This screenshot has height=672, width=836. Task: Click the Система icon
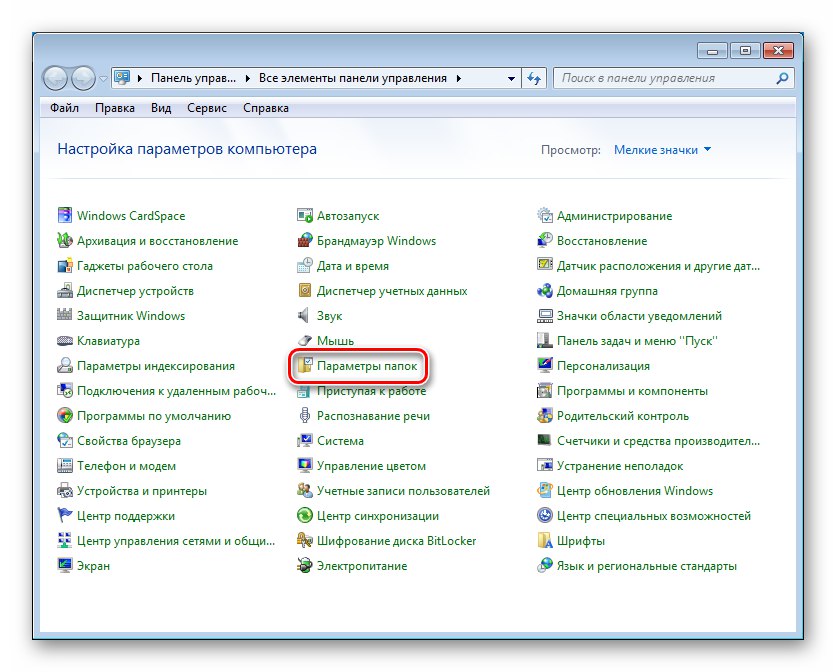pos(304,441)
